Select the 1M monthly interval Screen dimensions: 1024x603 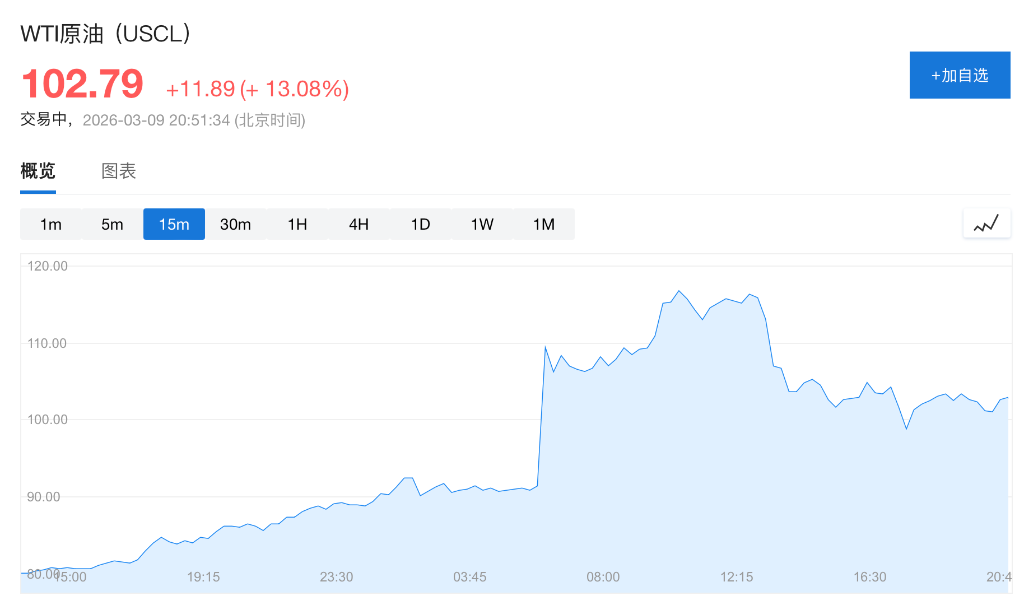tap(543, 224)
